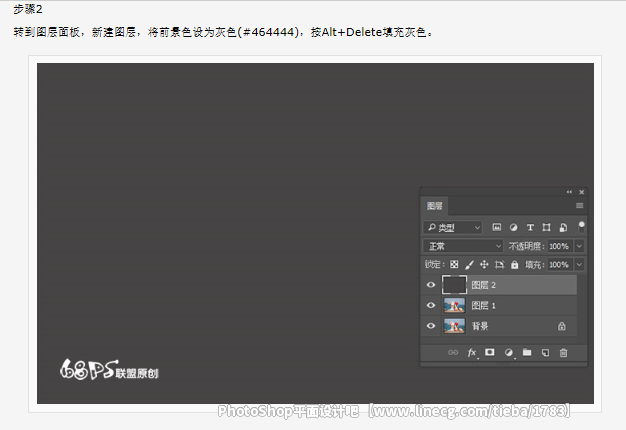Image resolution: width=626 pixels, height=430 pixels.
Task: Filter layers by shape layer icon
Action: [547, 228]
